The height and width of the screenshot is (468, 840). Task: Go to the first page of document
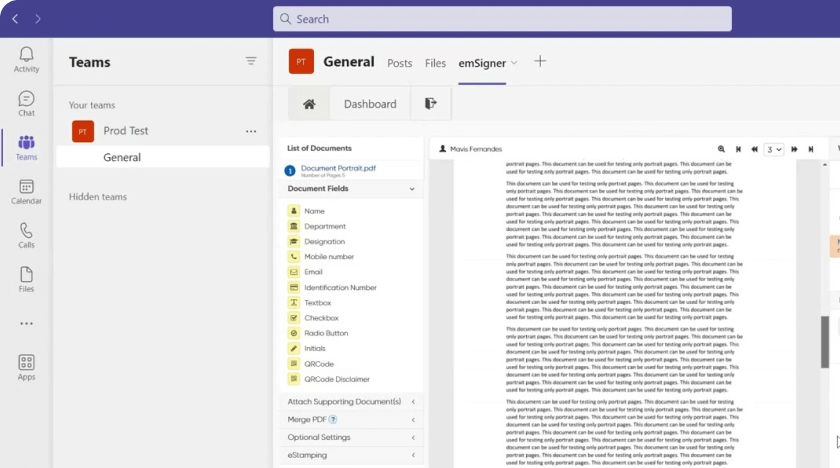(x=738, y=149)
